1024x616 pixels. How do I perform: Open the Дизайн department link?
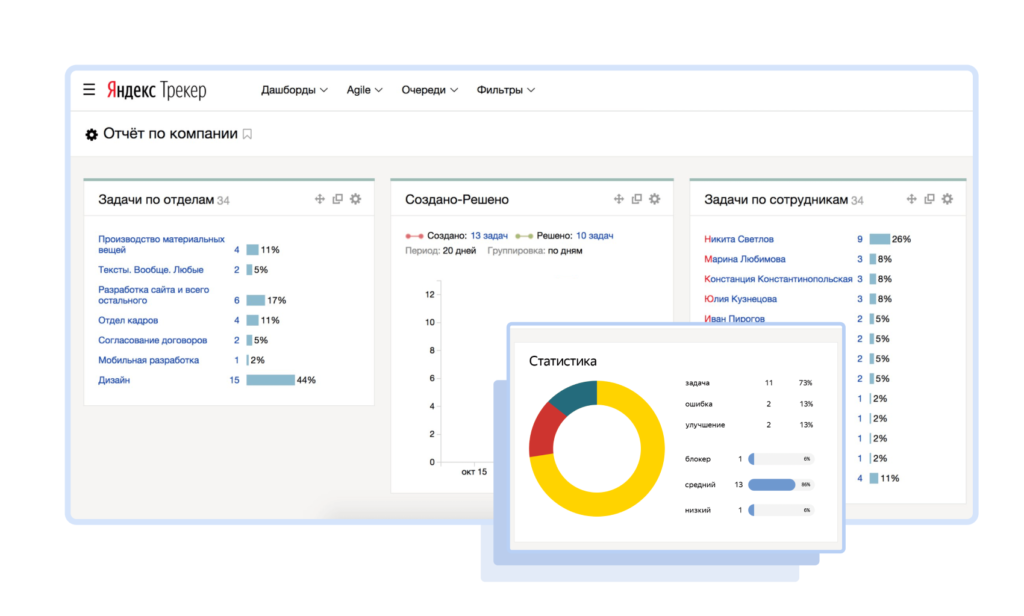[114, 380]
